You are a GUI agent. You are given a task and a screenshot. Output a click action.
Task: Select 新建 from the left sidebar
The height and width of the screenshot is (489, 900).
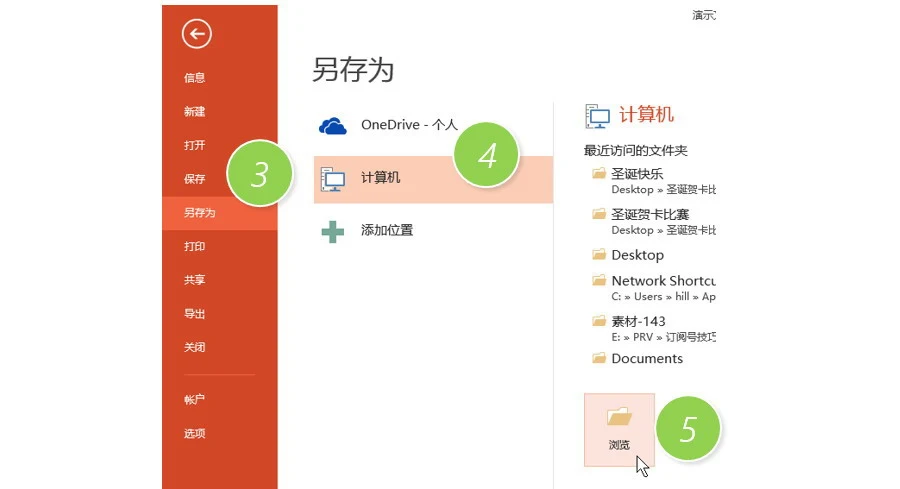click(194, 112)
